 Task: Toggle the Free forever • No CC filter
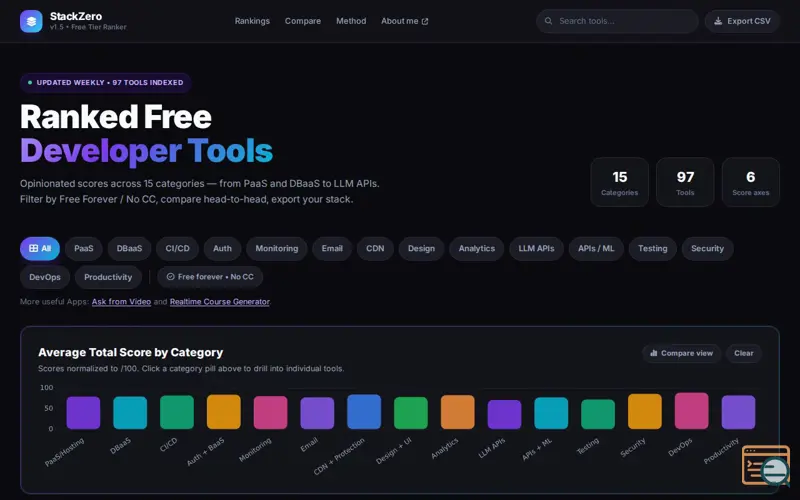click(x=210, y=277)
